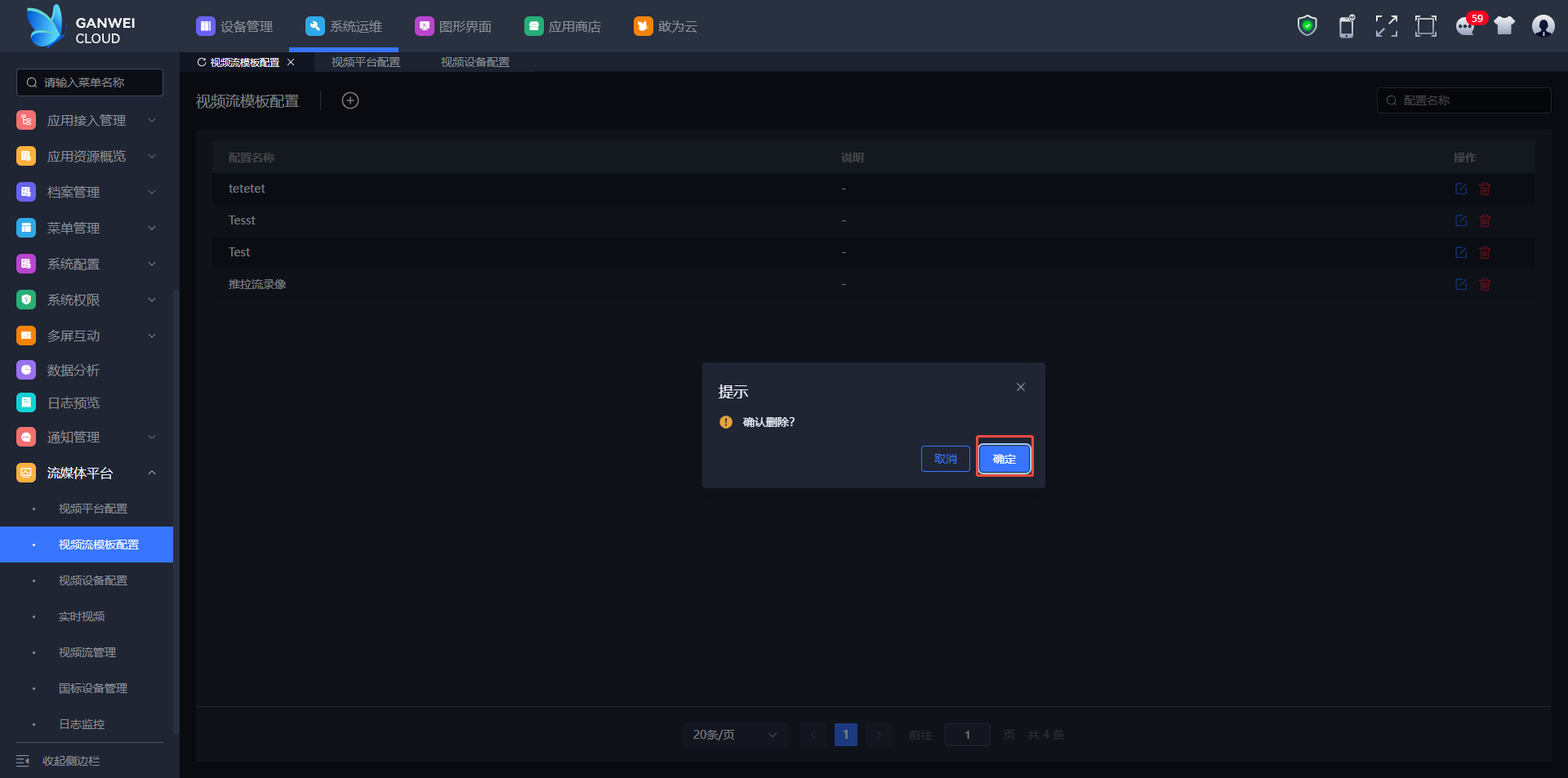Edit the tetetet row
The height and width of the screenshot is (778, 1568).
(1461, 189)
